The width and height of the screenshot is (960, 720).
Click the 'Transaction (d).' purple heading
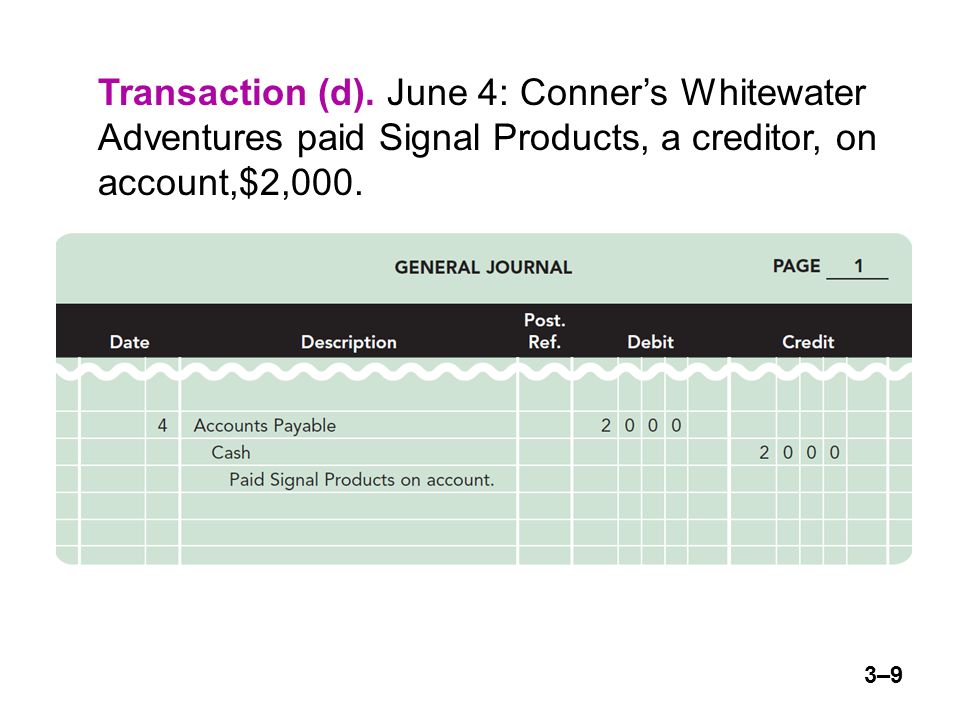click(236, 93)
